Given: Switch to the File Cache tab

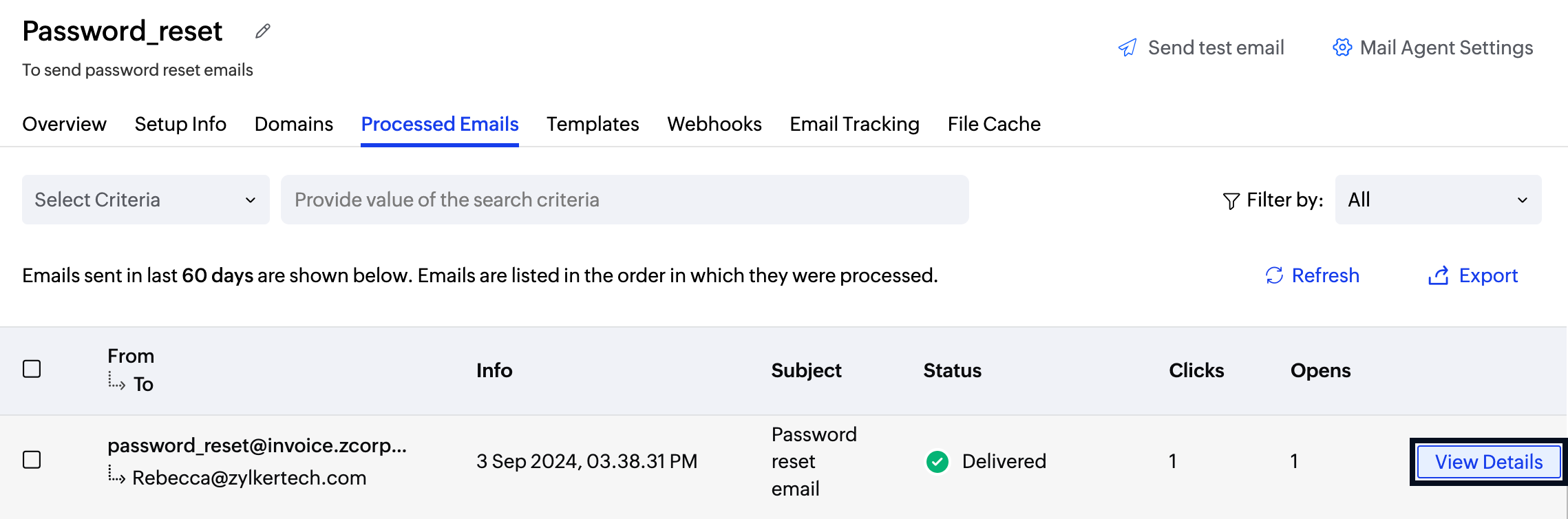Looking at the screenshot, I should [x=993, y=124].
